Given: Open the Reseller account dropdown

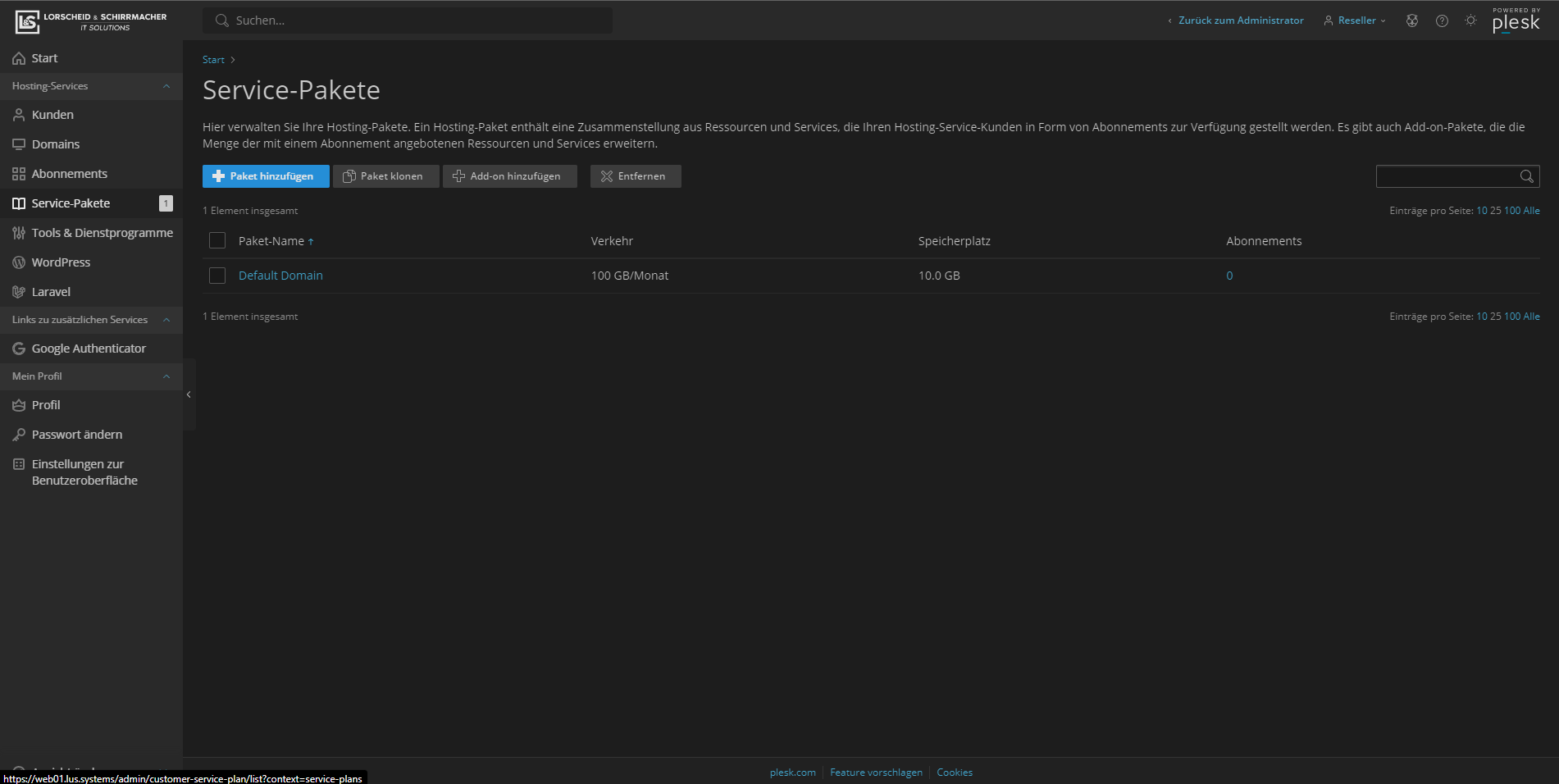Looking at the screenshot, I should (1356, 21).
